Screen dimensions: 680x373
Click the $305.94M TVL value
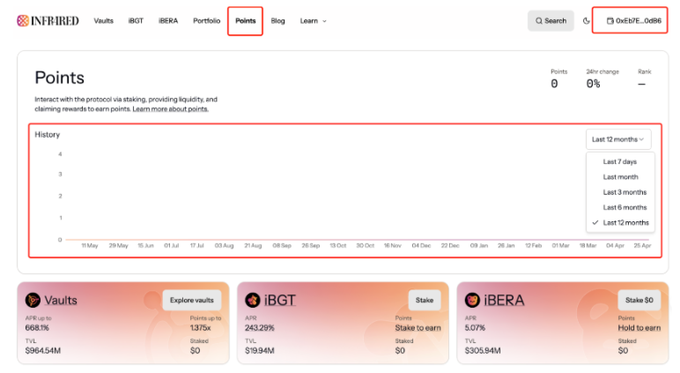[x=483, y=350]
